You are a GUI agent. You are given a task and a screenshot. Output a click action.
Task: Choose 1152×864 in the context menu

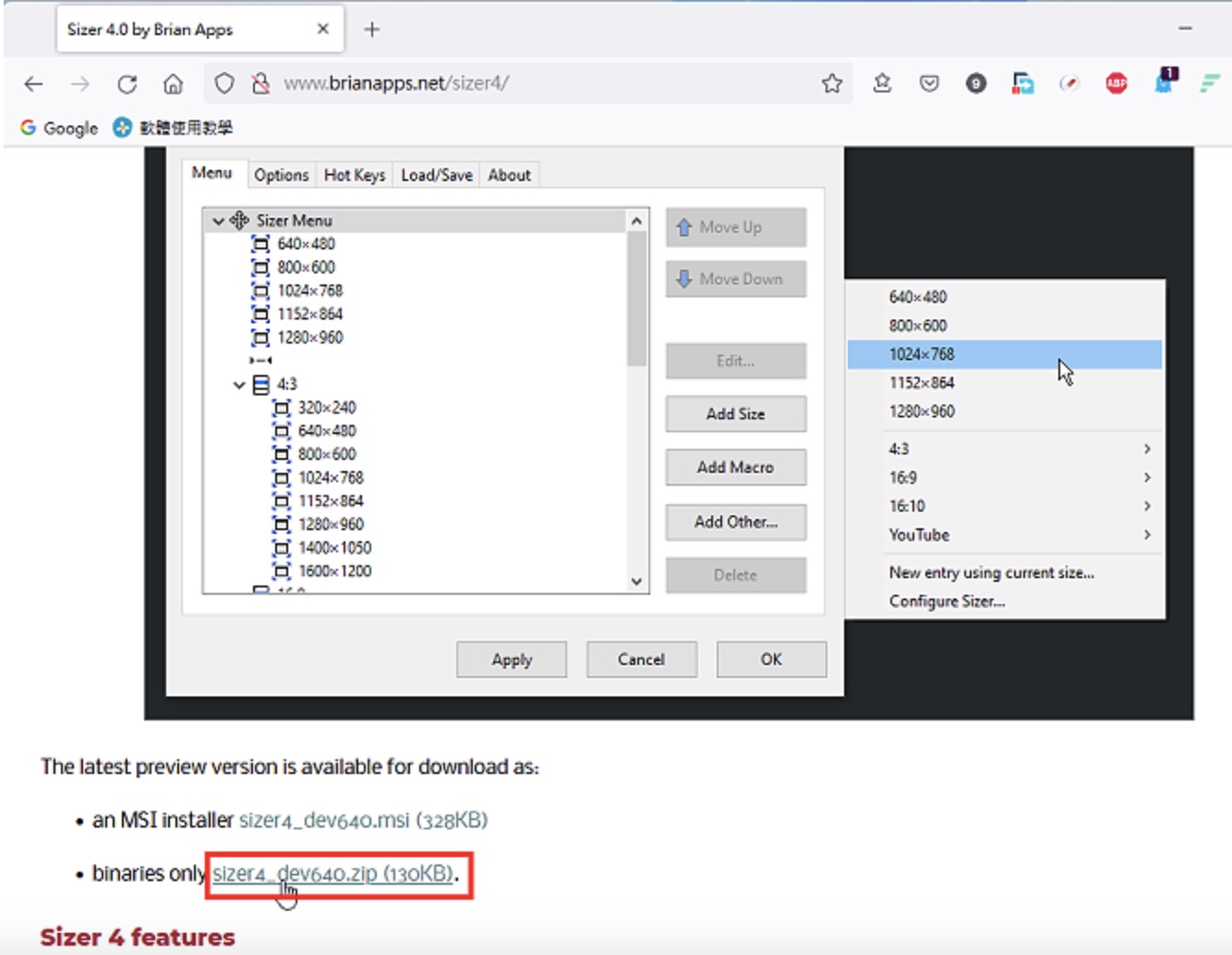(1005, 382)
